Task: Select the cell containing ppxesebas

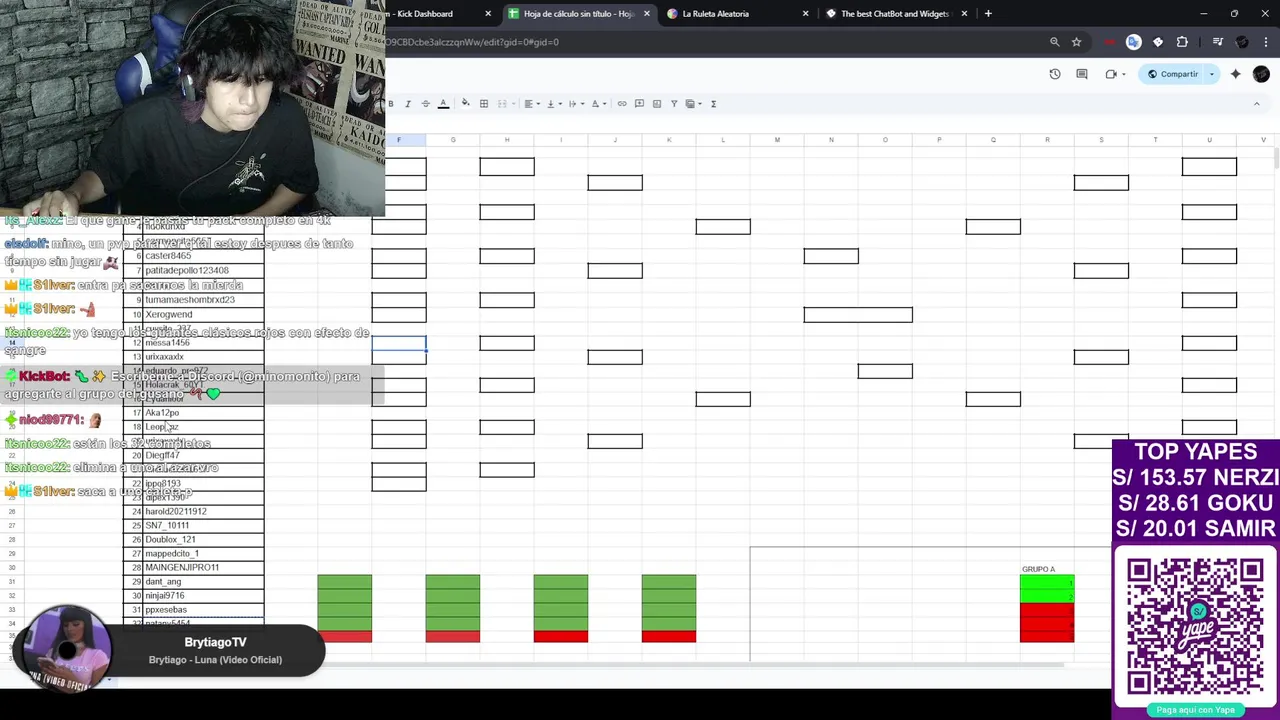Action: 204,609
